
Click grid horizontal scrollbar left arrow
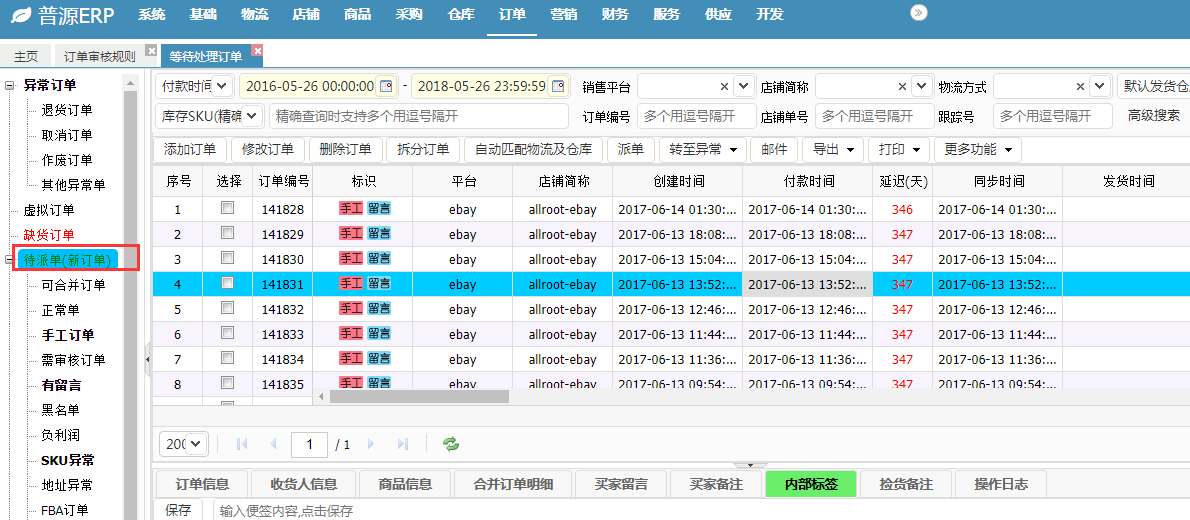coord(321,396)
